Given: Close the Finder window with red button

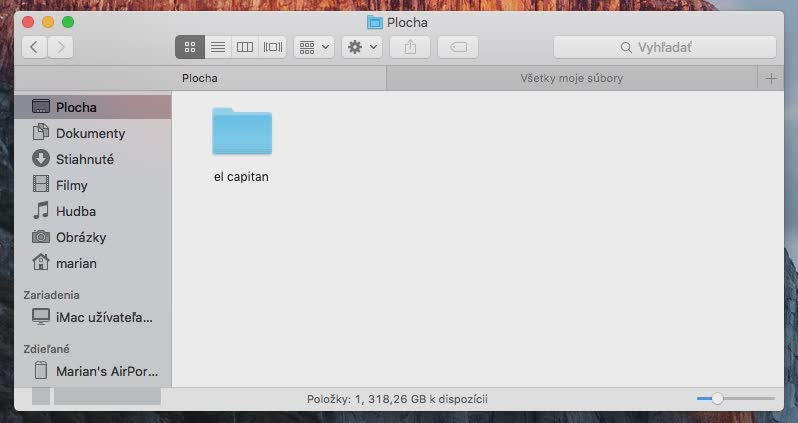Looking at the screenshot, I should pos(28,22).
